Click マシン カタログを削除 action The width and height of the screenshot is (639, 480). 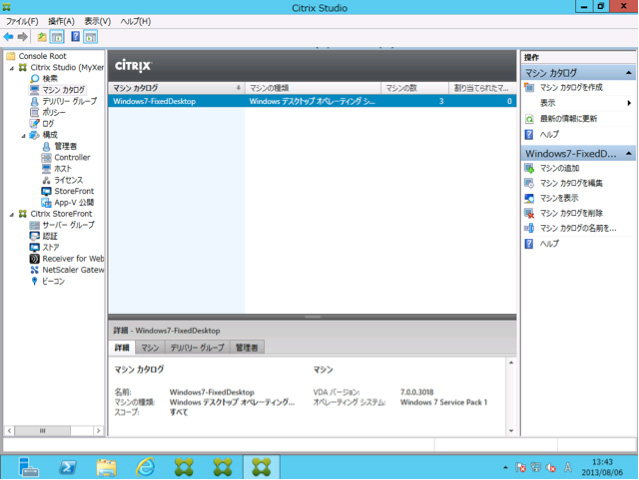(571, 213)
